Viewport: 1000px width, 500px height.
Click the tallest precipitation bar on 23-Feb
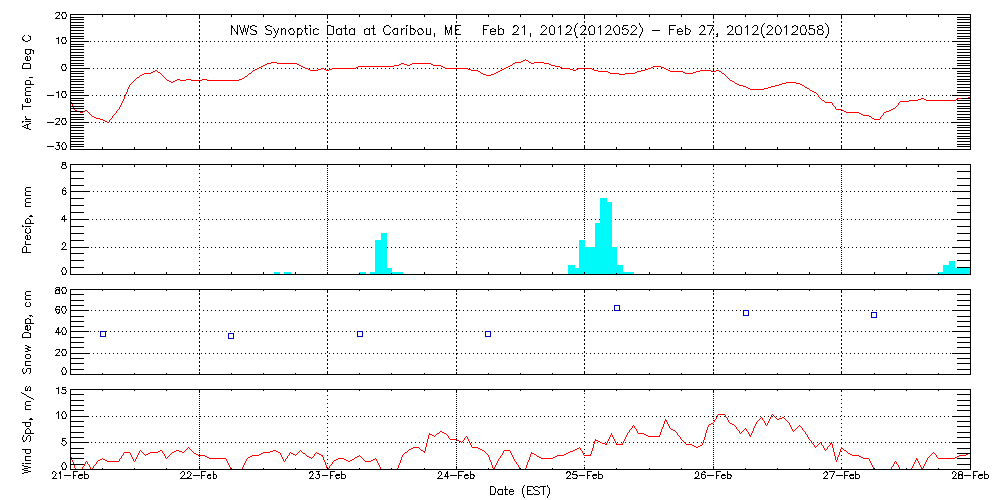point(384,252)
